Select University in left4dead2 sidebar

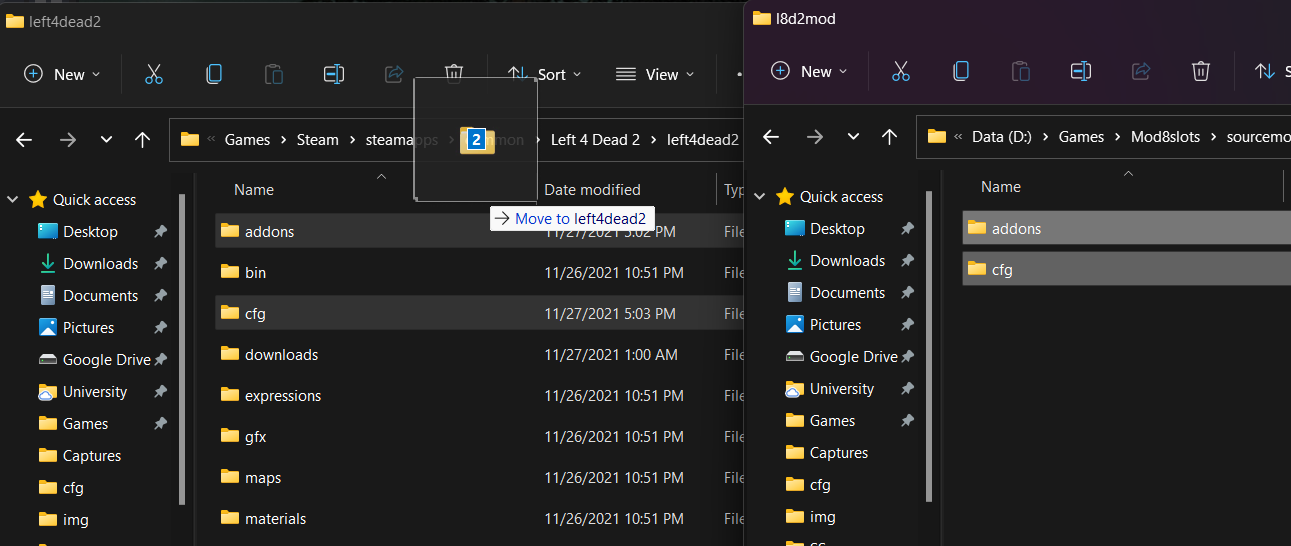click(95, 392)
